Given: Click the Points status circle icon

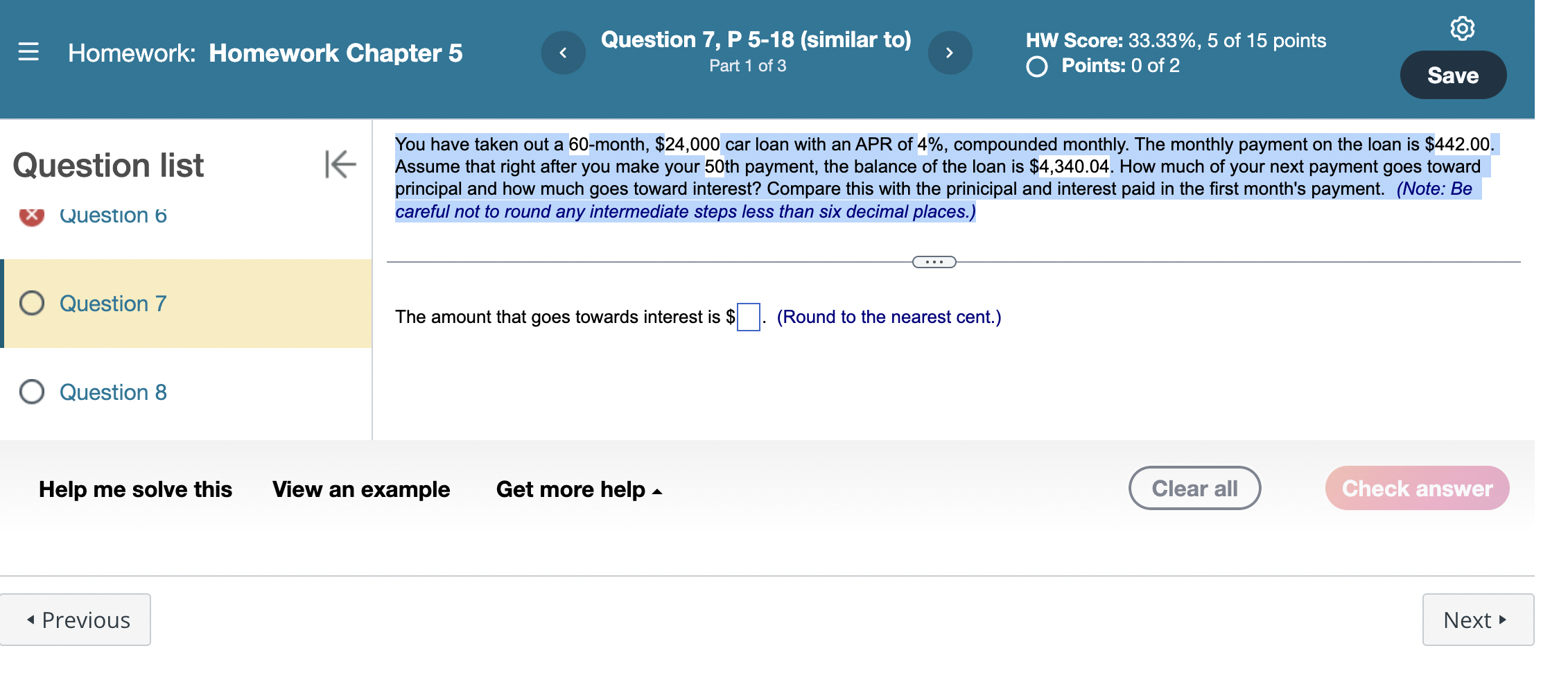Looking at the screenshot, I should tap(1037, 67).
